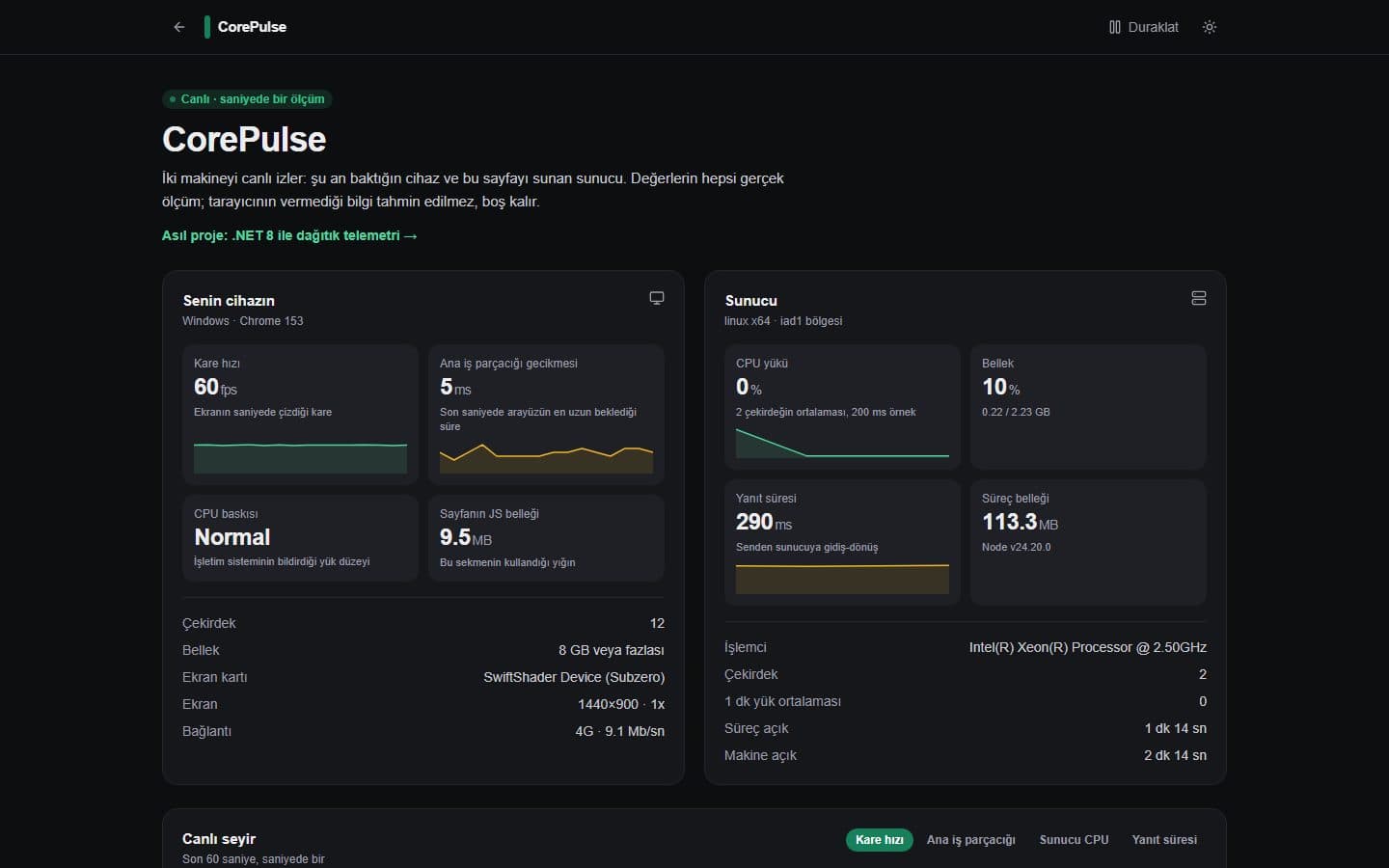Click the Sunucu card title
This screenshot has width=1389, height=868.
pos(750,301)
